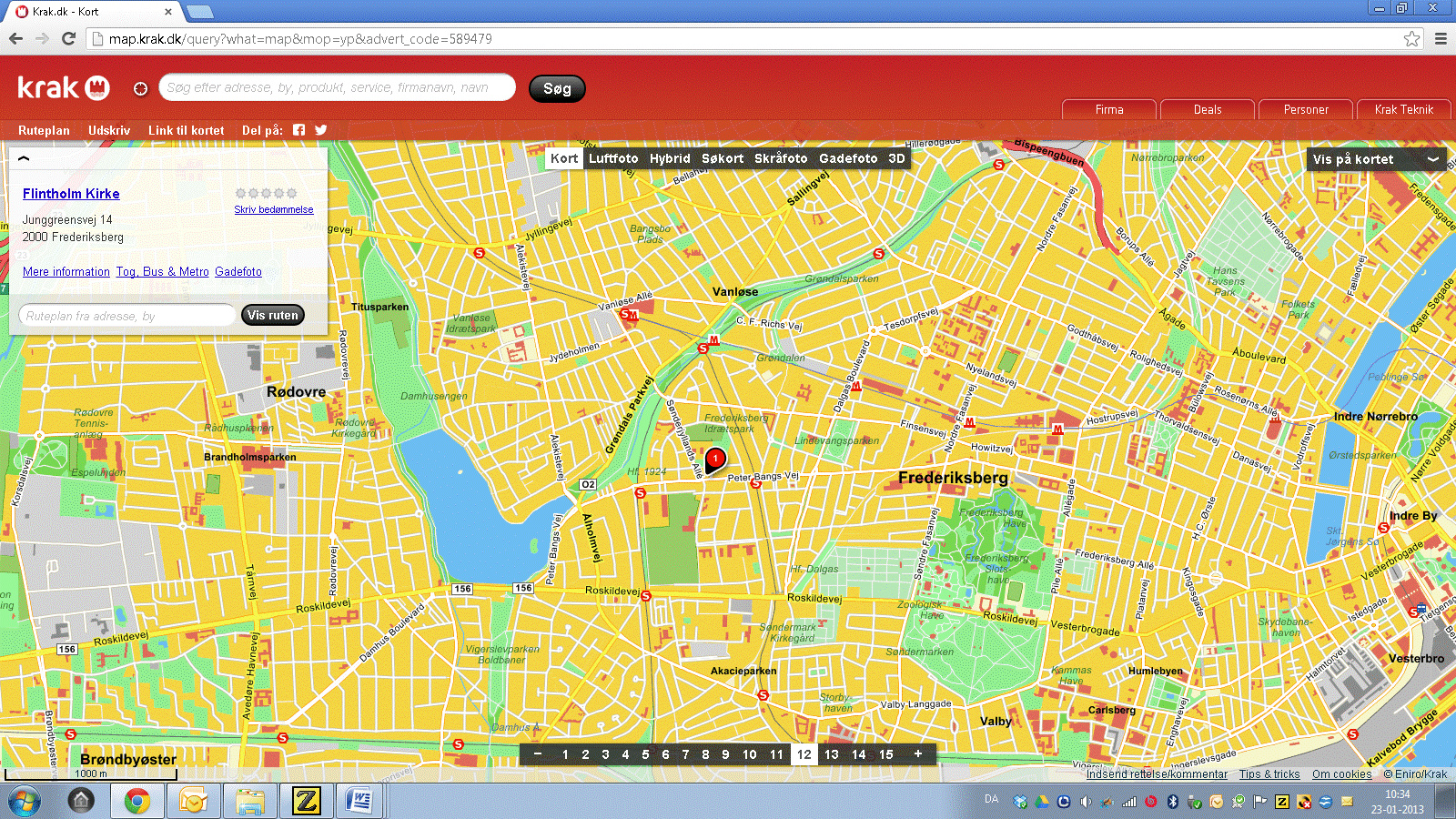The height and width of the screenshot is (819, 1456).
Task: Select the Ruteplan menu item
Action: (44, 130)
